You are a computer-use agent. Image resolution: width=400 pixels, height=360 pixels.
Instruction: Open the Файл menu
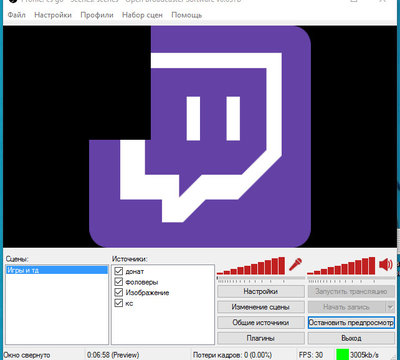[x=17, y=15]
